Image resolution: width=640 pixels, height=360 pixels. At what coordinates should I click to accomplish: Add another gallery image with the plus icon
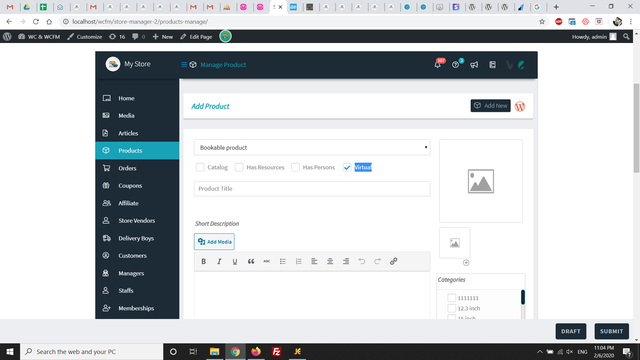tap(466, 262)
